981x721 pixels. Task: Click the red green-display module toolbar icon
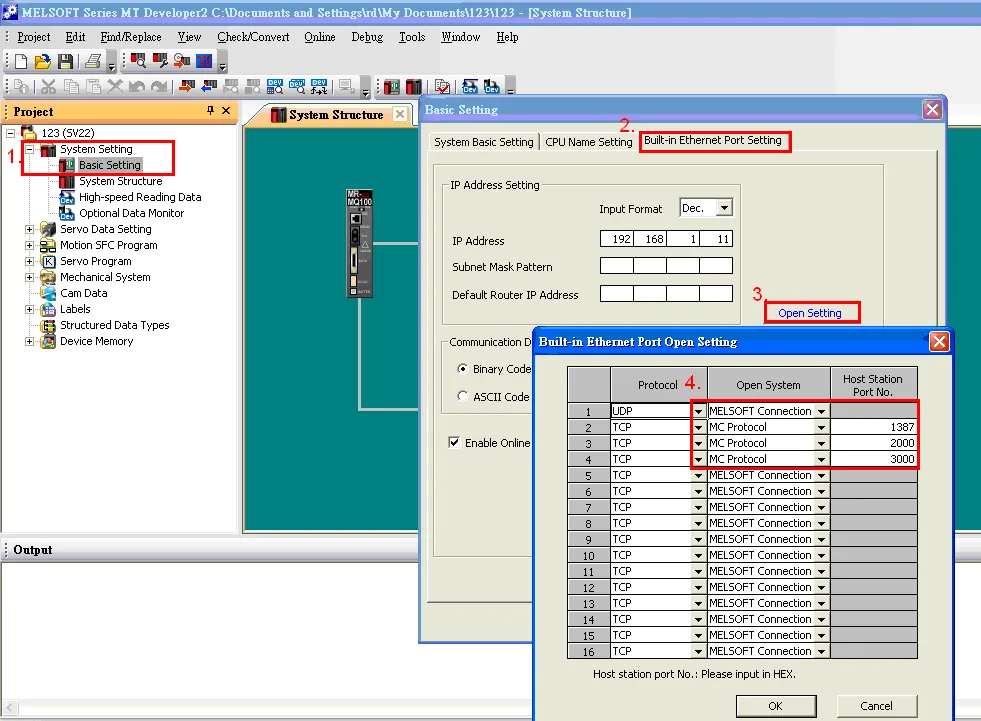(x=392, y=86)
